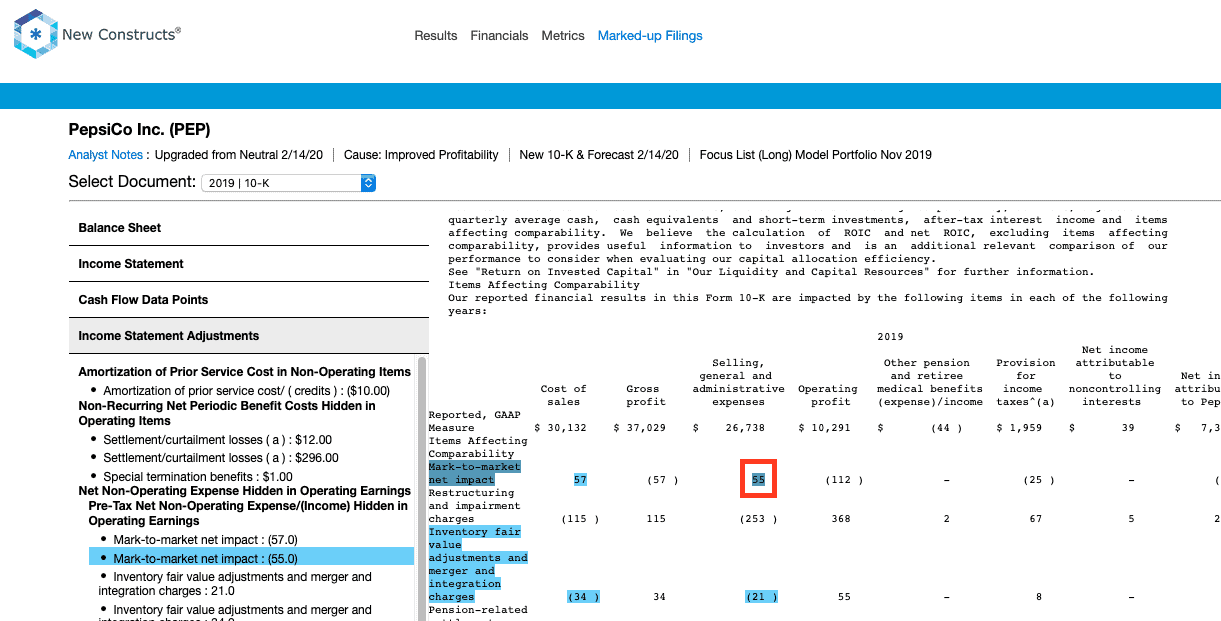Select Settlement/curtailment losses $296.00 item
Viewport: 1221px width, 621px height.
(x=221, y=458)
